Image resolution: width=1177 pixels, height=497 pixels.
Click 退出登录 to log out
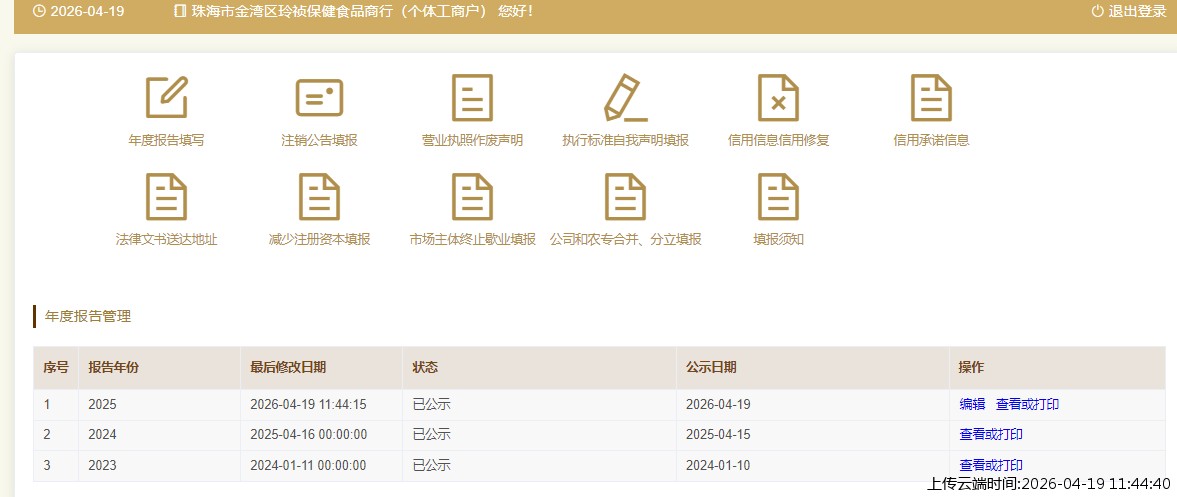pyautogui.click(x=1129, y=12)
